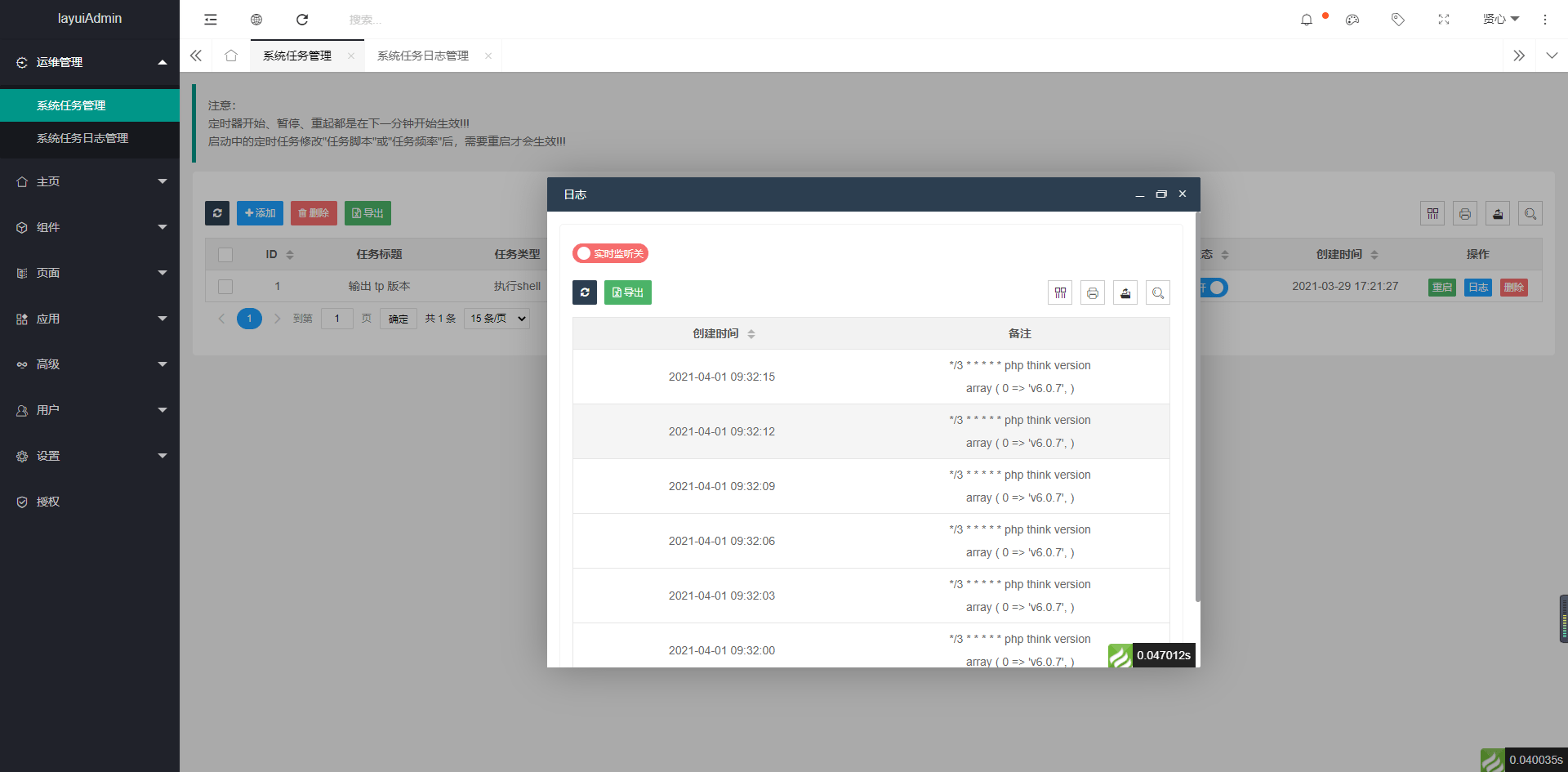
Task: Expand the 主页 sidebar menu
Action: click(x=90, y=181)
